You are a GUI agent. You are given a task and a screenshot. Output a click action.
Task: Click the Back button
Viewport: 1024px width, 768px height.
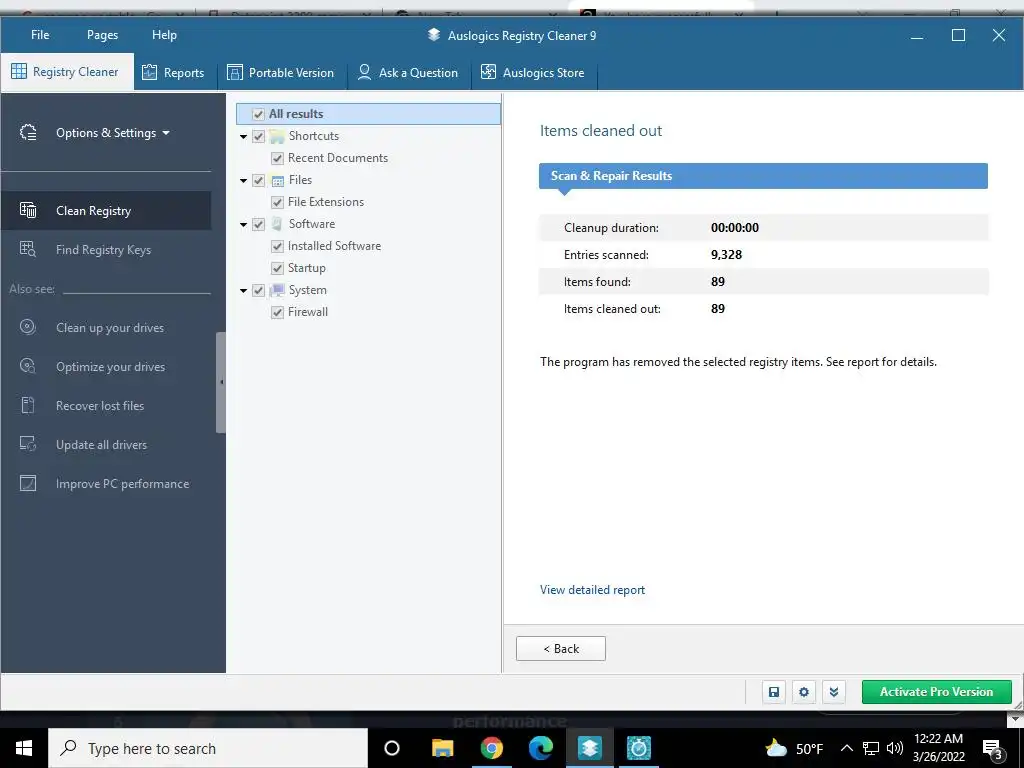(x=561, y=648)
